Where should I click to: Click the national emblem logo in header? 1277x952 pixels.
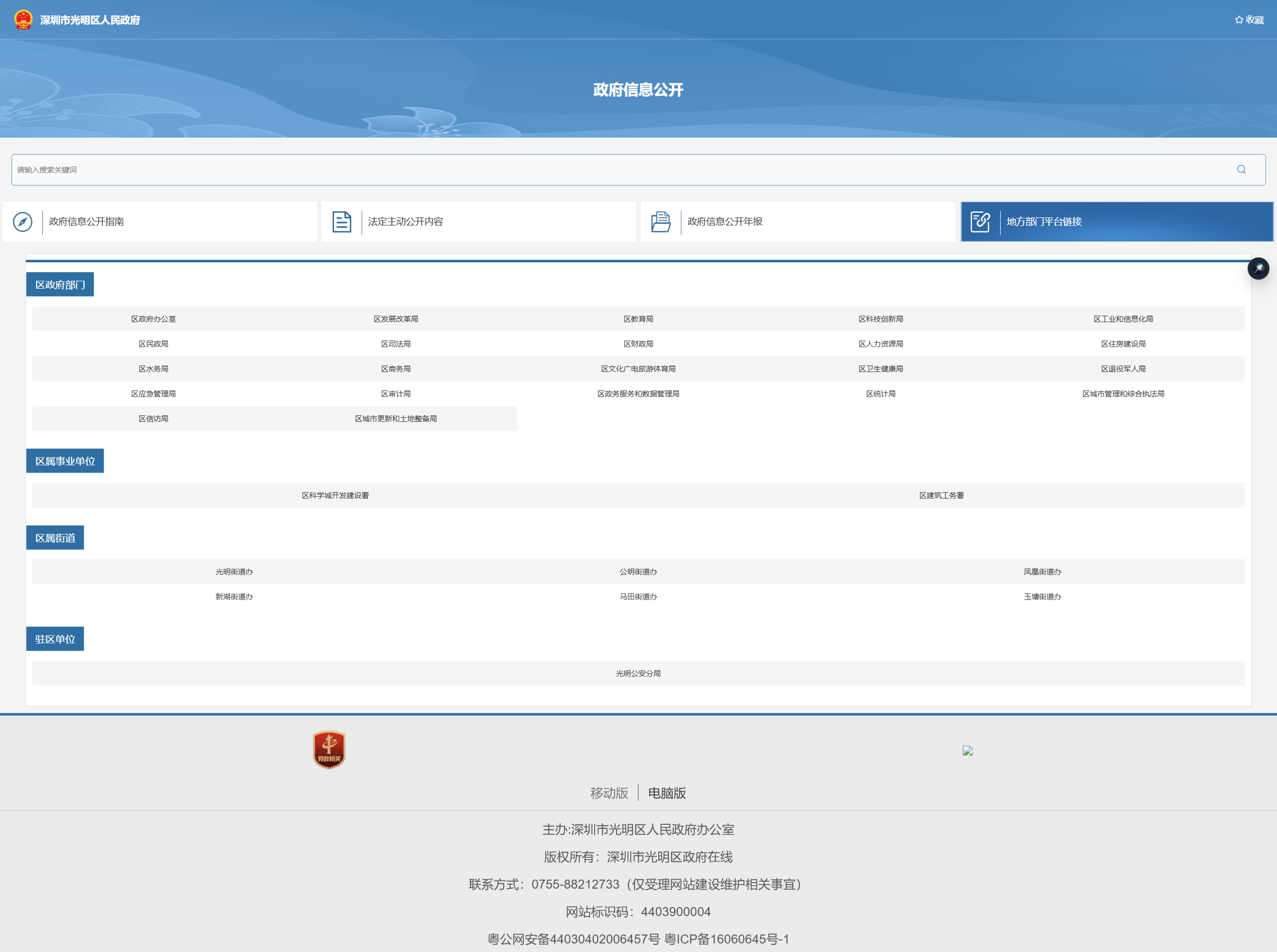[x=23, y=19]
